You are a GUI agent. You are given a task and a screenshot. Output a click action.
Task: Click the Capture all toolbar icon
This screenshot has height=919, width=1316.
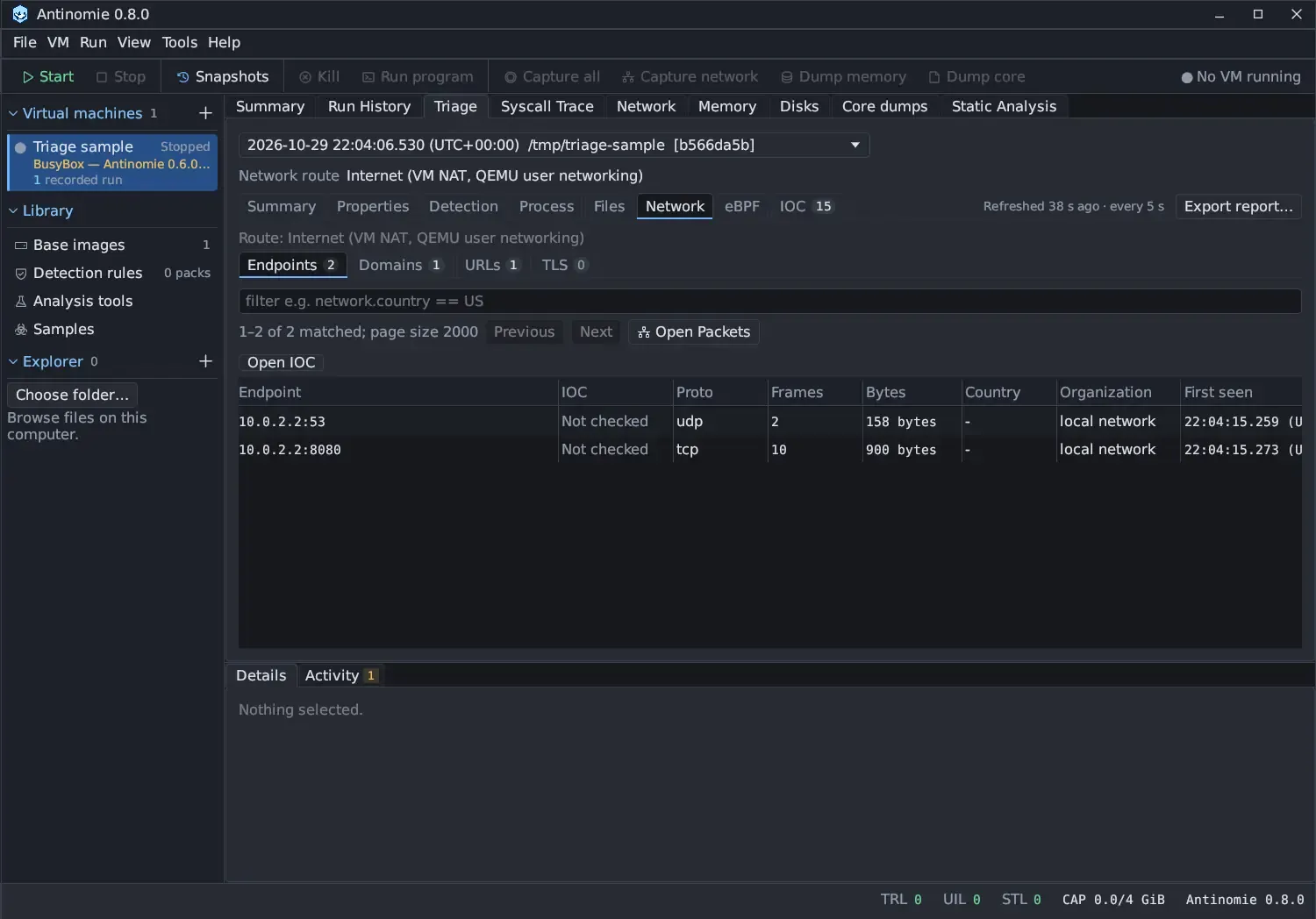[x=511, y=77]
